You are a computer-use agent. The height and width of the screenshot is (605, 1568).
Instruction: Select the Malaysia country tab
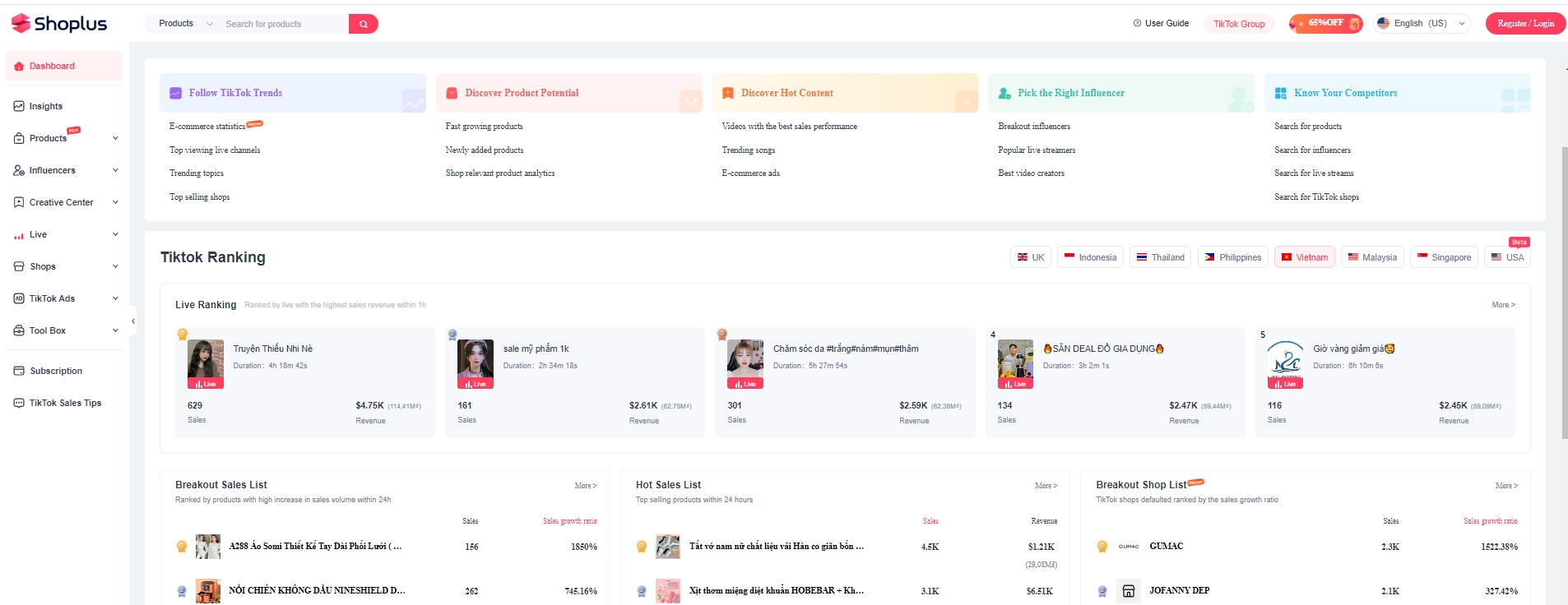click(x=1372, y=257)
